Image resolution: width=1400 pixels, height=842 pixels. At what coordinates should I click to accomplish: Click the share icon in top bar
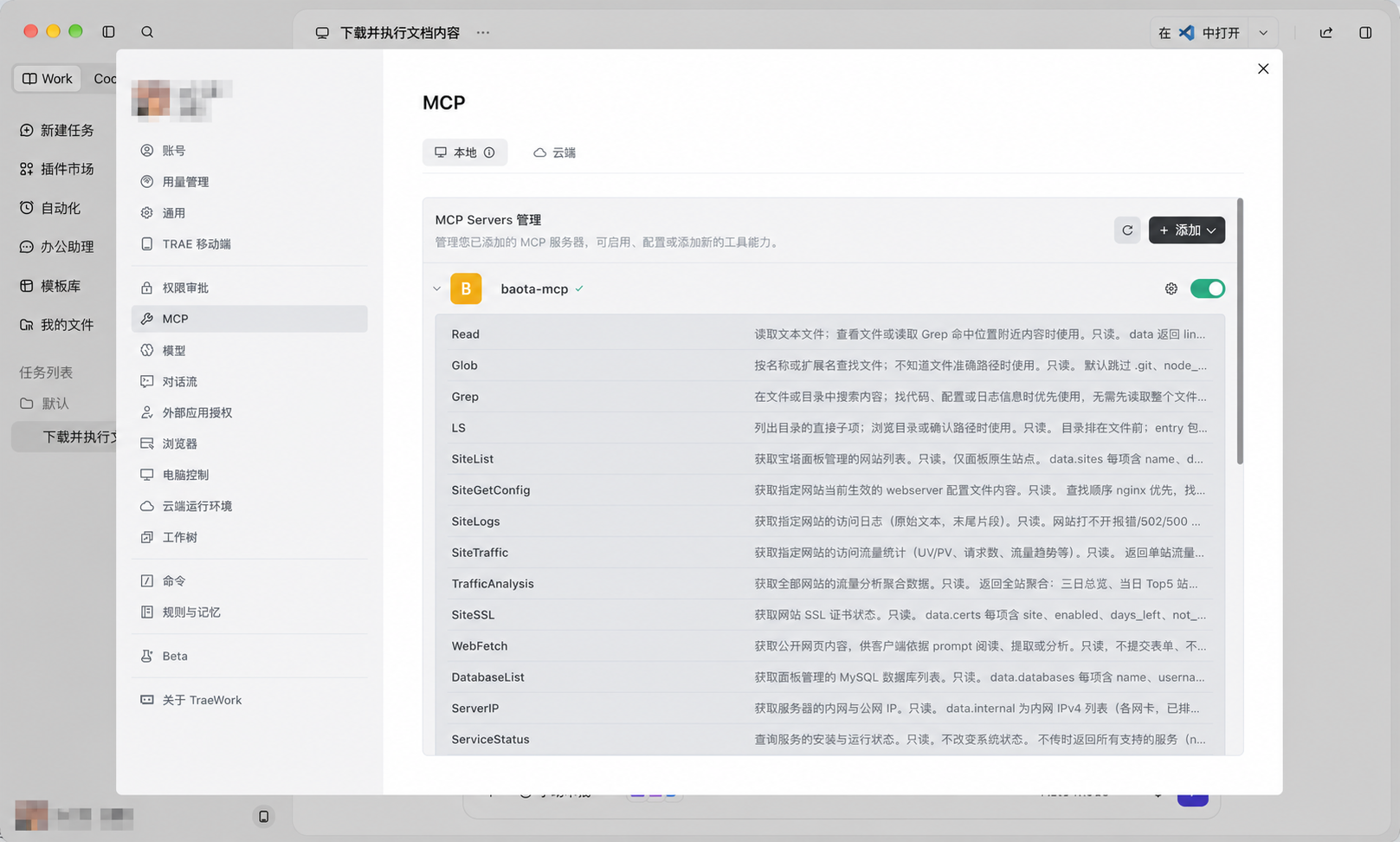[x=1326, y=33]
